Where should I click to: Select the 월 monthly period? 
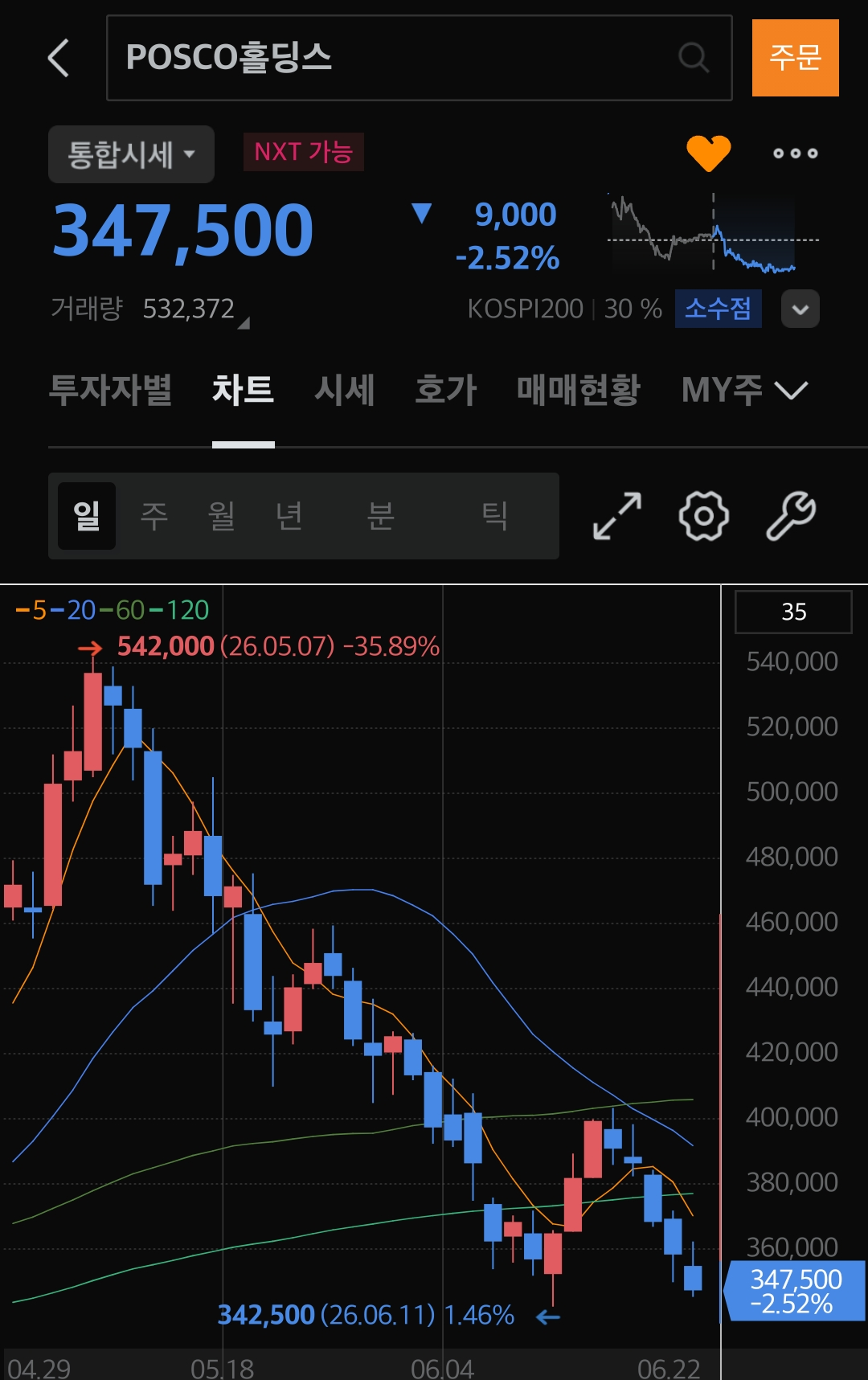point(222,516)
